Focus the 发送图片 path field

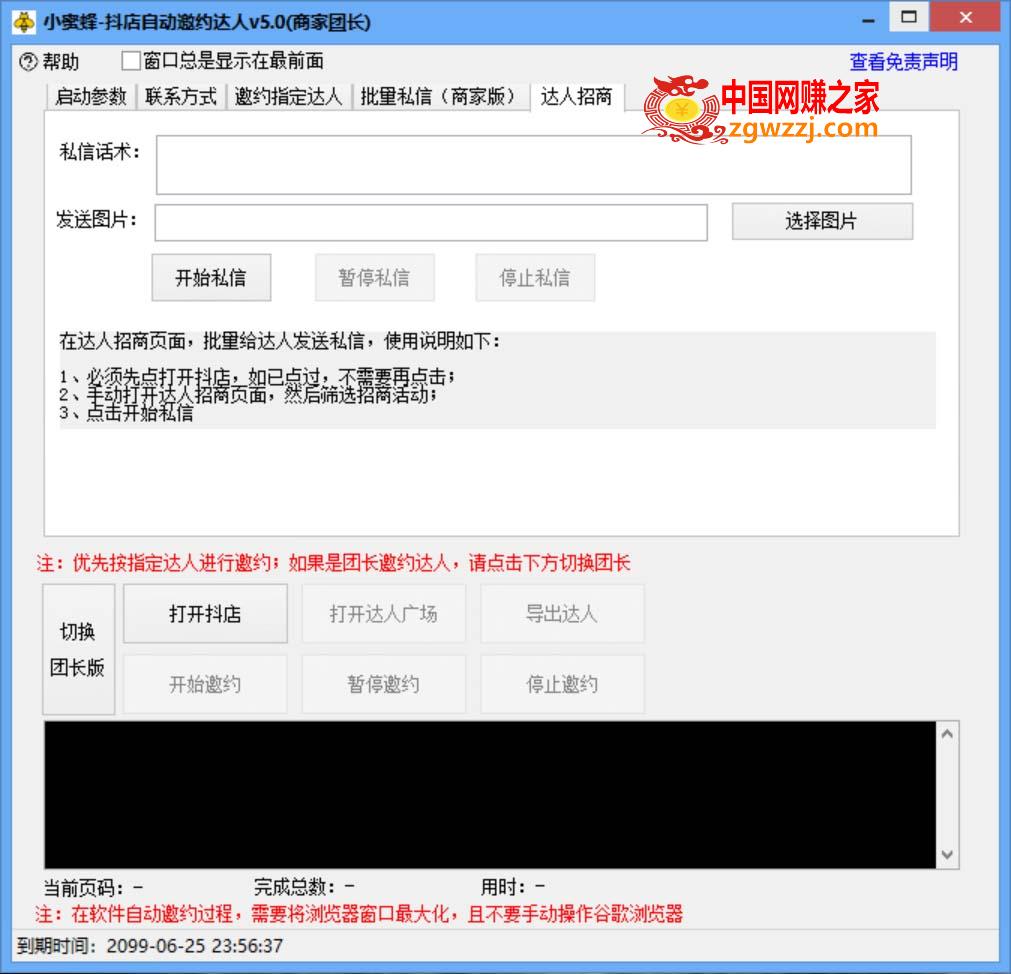click(x=431, y=222)
